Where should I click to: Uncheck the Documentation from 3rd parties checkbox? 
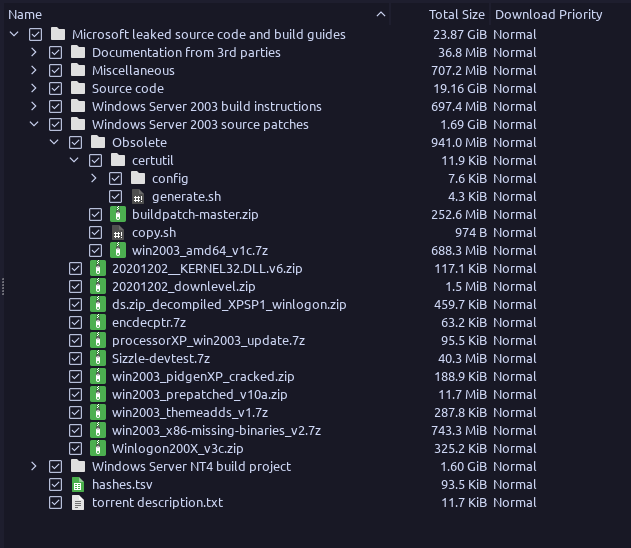coord(56,52)
